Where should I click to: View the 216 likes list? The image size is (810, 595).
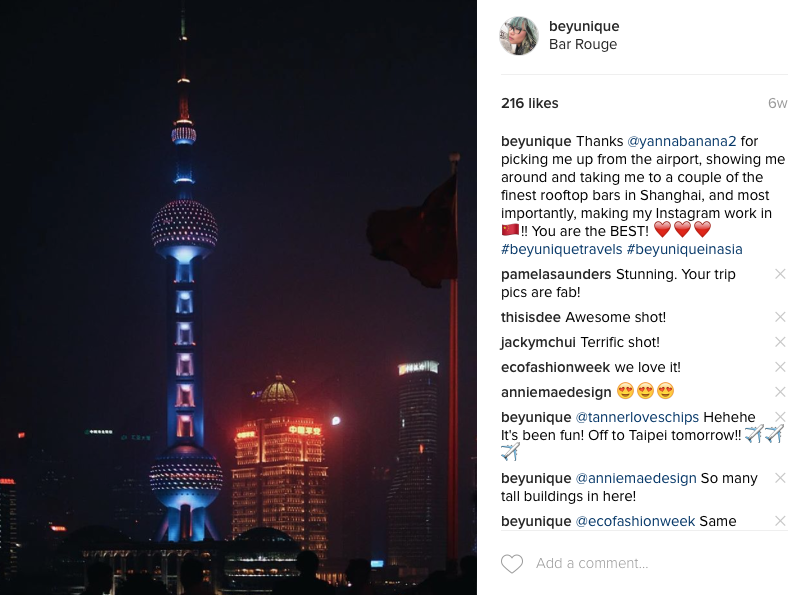tap(529, 103)
